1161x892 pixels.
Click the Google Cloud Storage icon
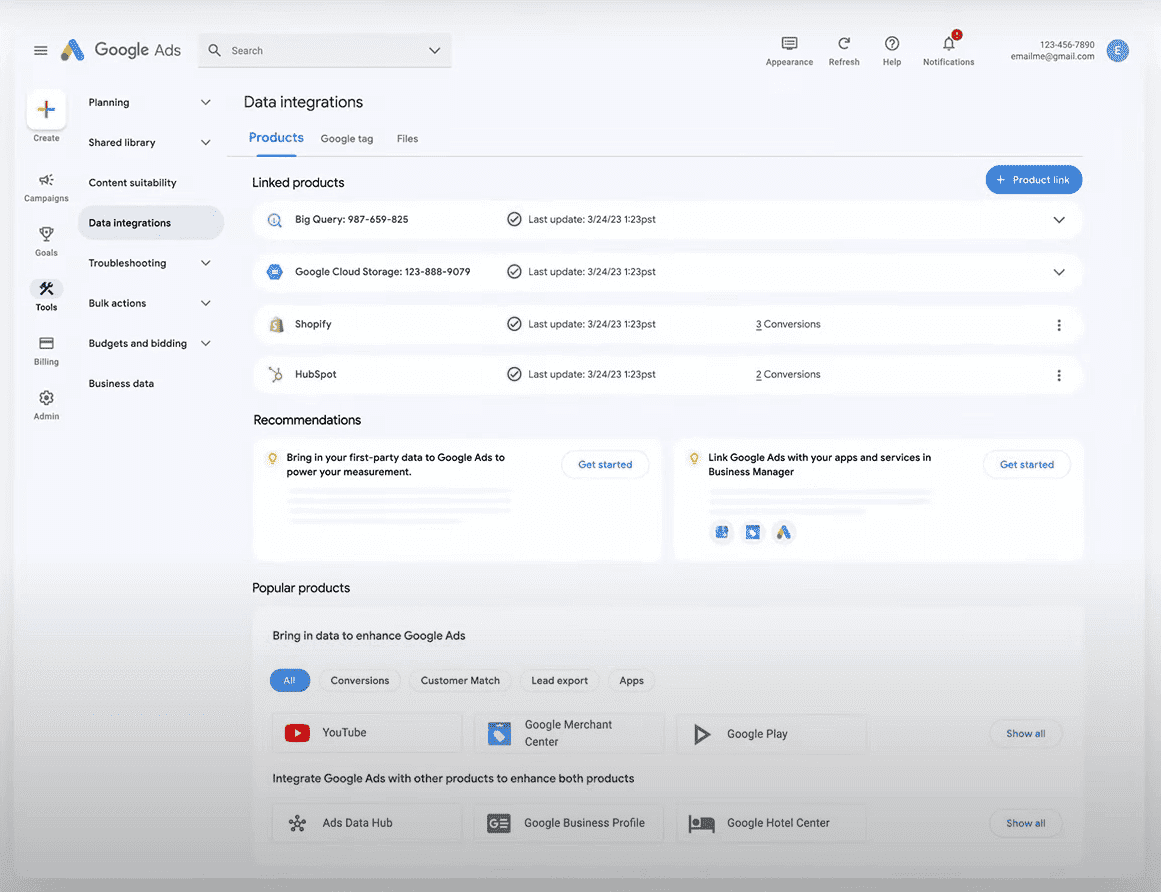click(x=275, y=272)
